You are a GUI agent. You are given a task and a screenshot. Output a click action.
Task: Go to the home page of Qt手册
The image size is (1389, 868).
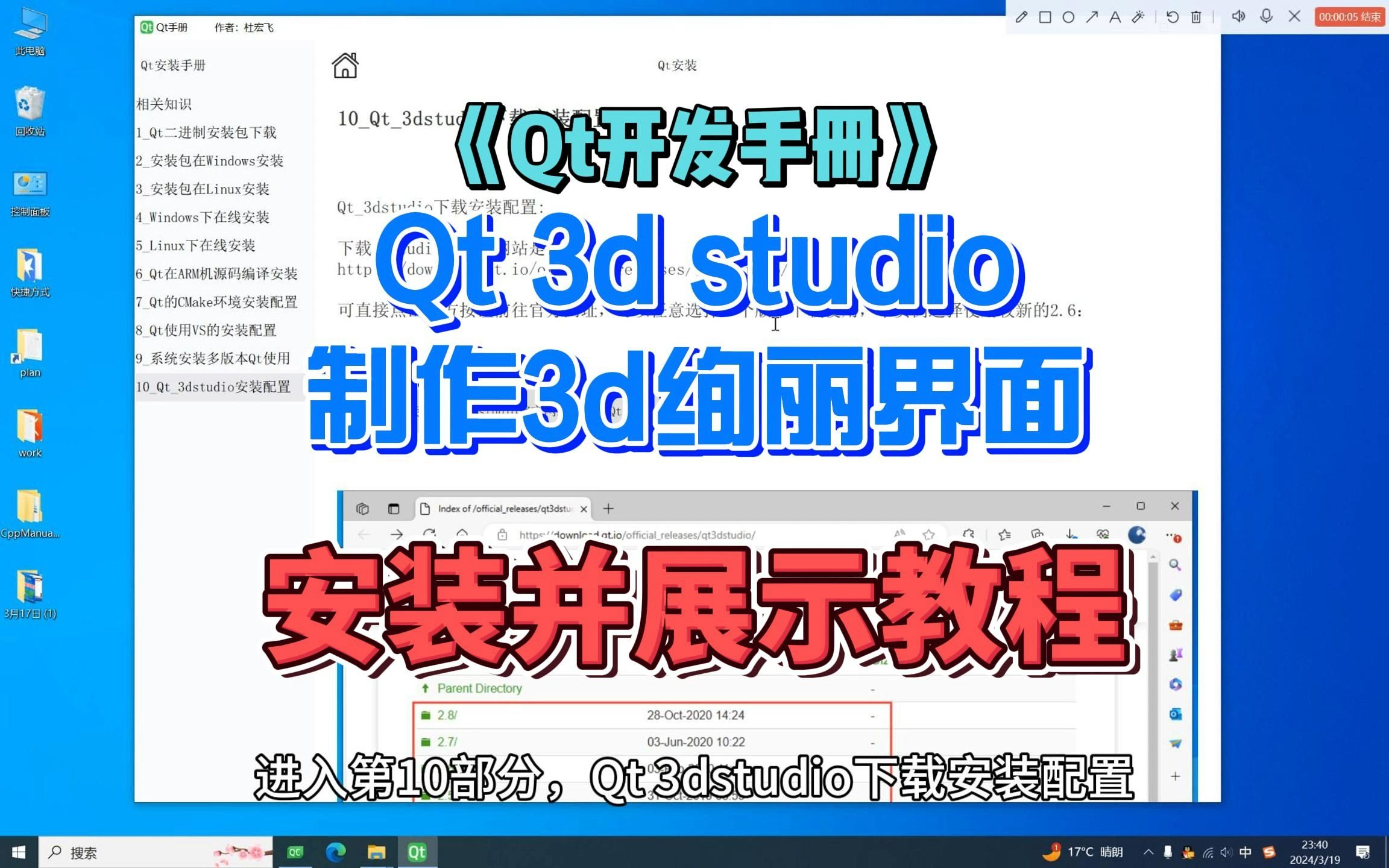345,66
